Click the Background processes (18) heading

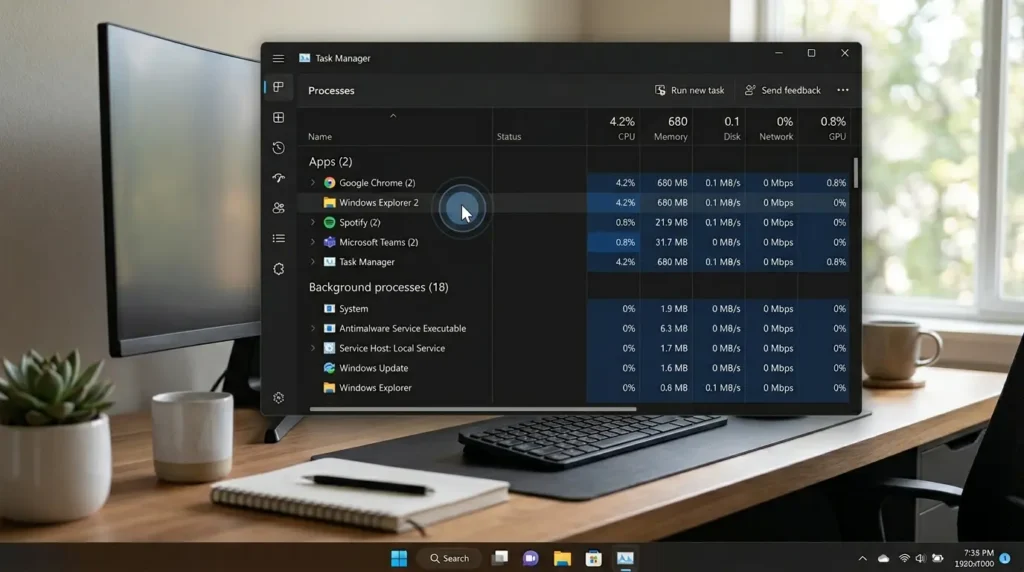[x=379, y=287]
